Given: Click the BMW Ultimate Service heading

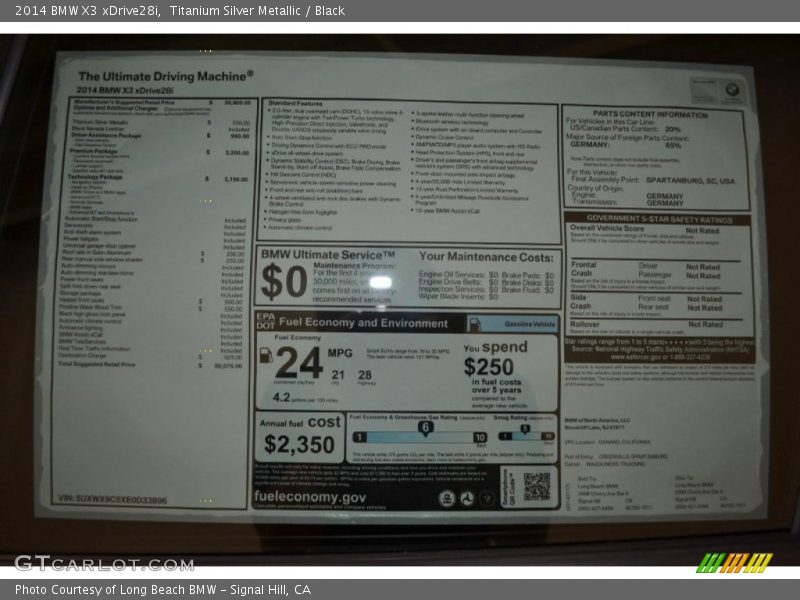Looking at the screenshot, I should click(328, 255).
